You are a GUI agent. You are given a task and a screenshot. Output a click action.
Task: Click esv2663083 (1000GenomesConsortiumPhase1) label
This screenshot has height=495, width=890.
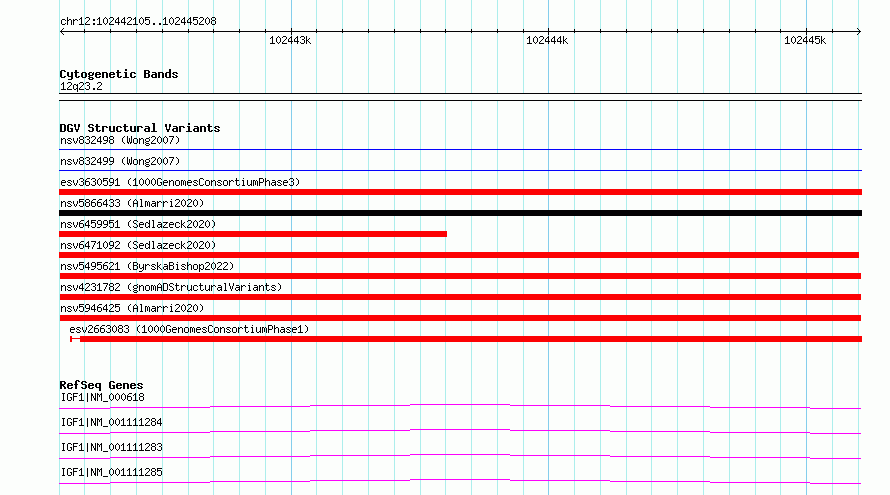pos(189,329)
